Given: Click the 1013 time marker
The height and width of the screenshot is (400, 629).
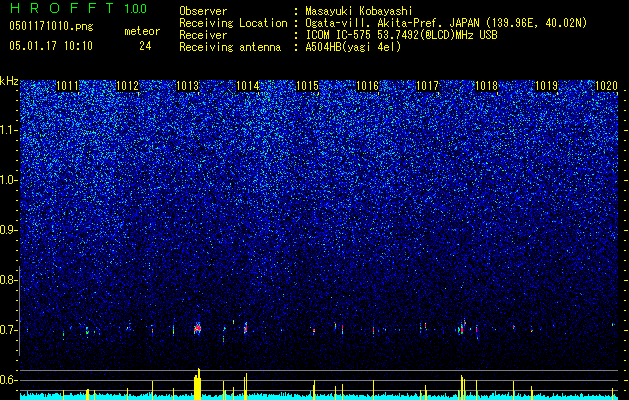Looking at the screenshot, I should 187,86.
